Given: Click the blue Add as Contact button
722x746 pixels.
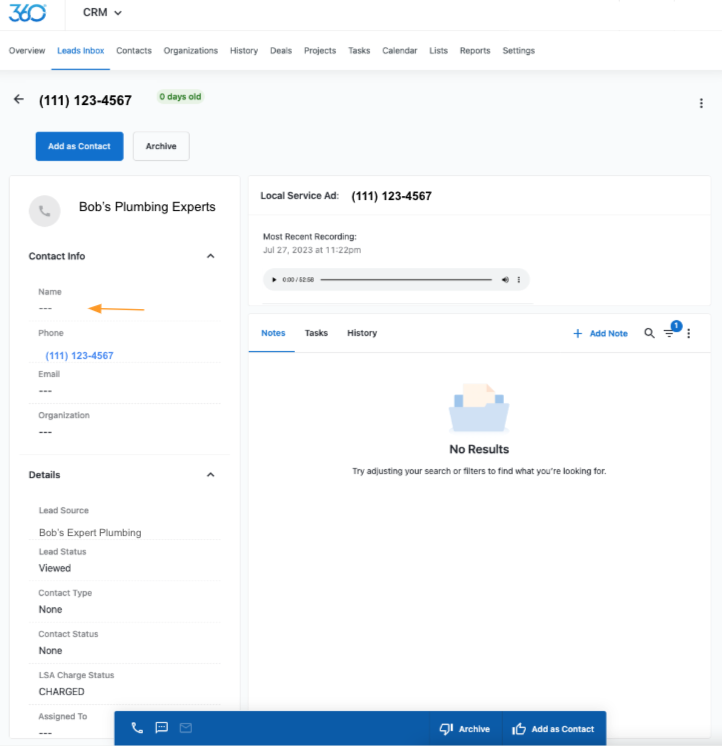Looking at the screenshot, I should click(x=79, y=146).
